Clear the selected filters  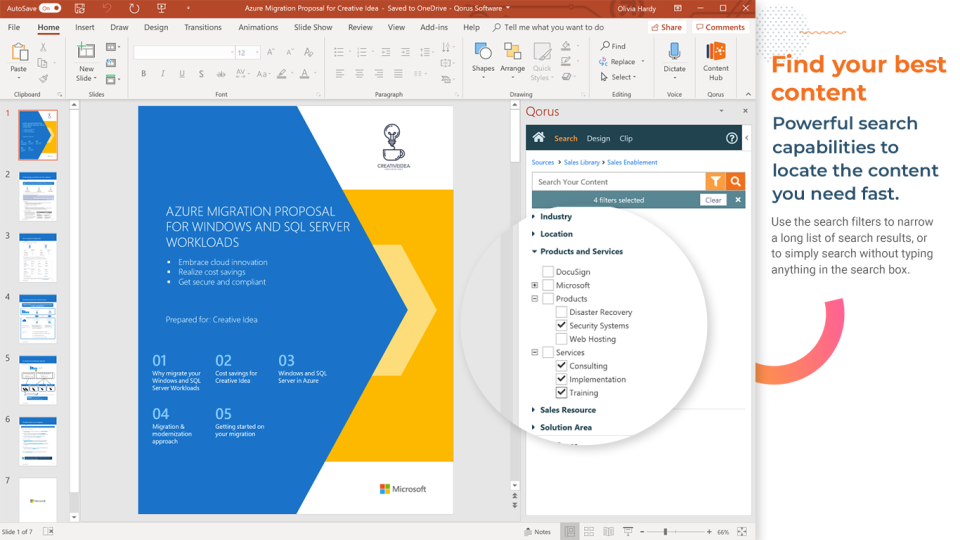713,200
